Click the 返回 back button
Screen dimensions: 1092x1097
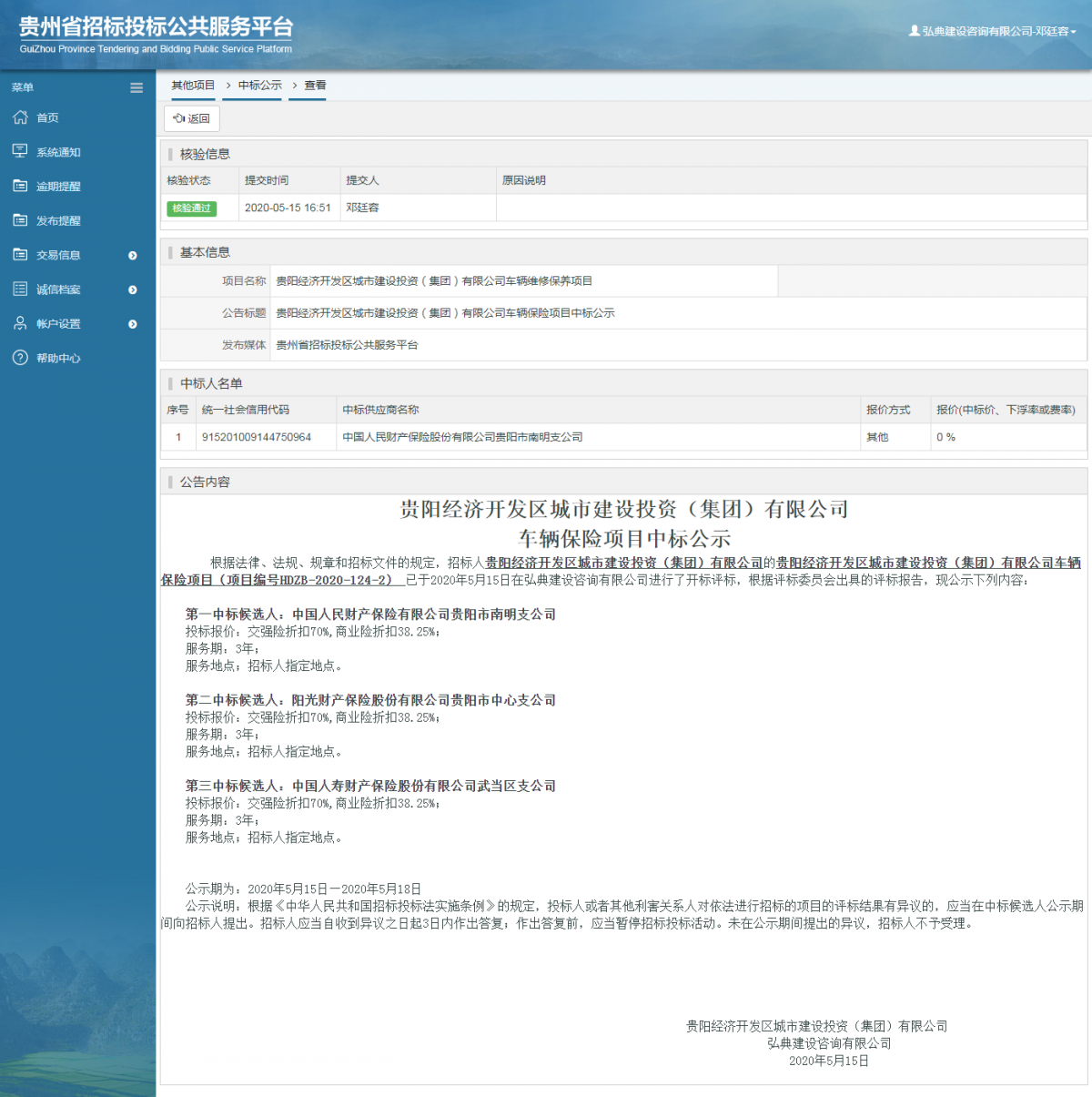tap(192, 118)
